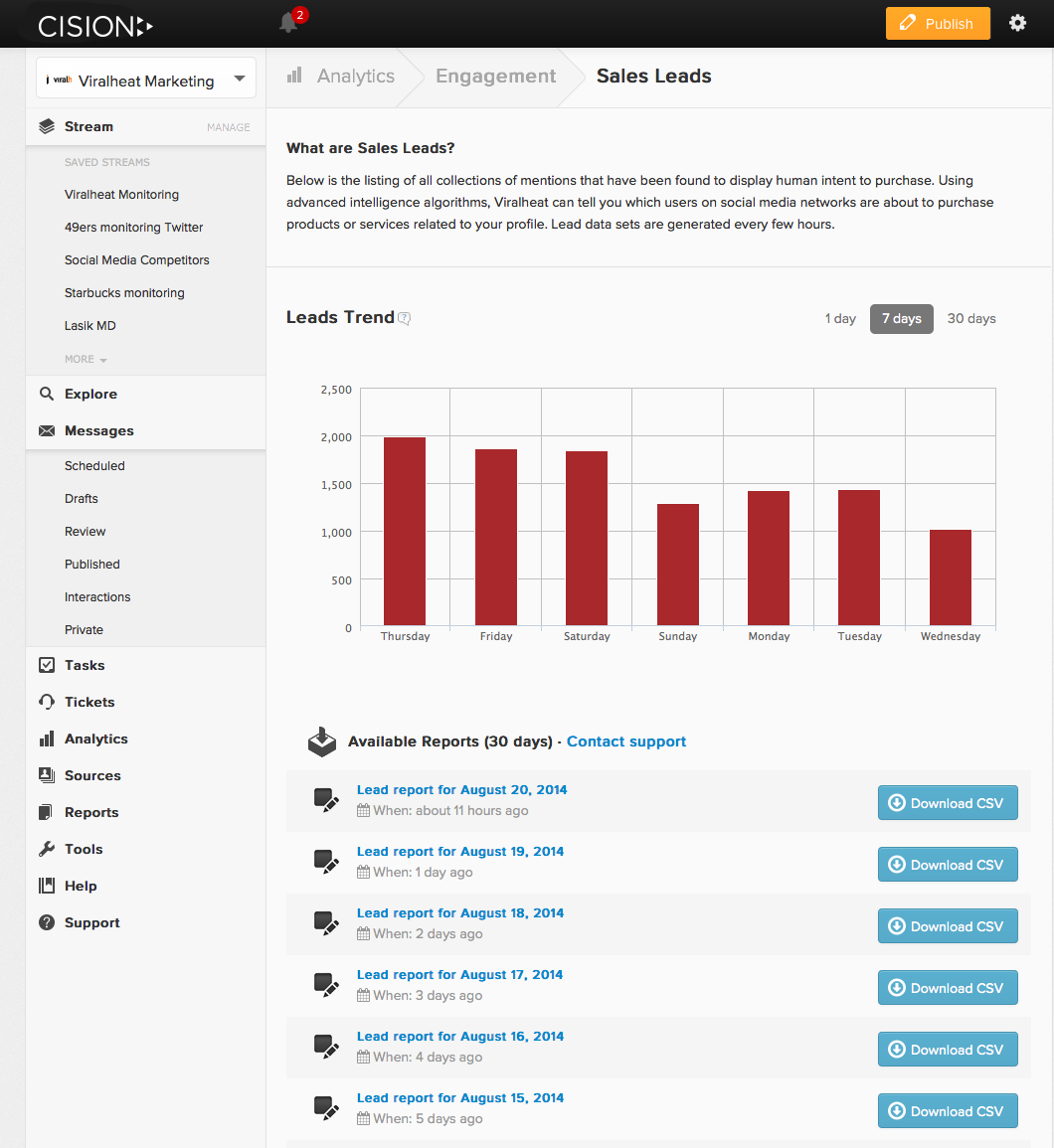The height and width of the screenshot is (1148, 1054).
Task: Open Lead report for August 19, 2014
Action: coord(460,852)
